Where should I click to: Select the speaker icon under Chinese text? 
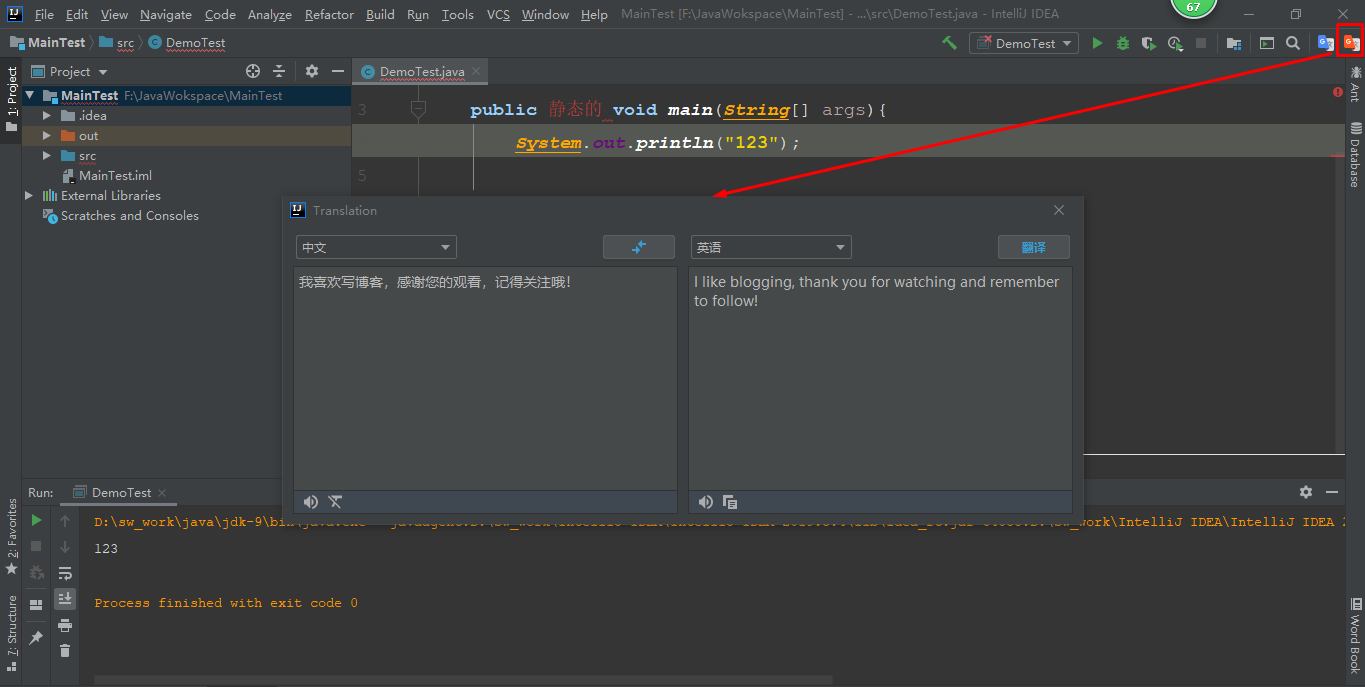click(310, 501)
